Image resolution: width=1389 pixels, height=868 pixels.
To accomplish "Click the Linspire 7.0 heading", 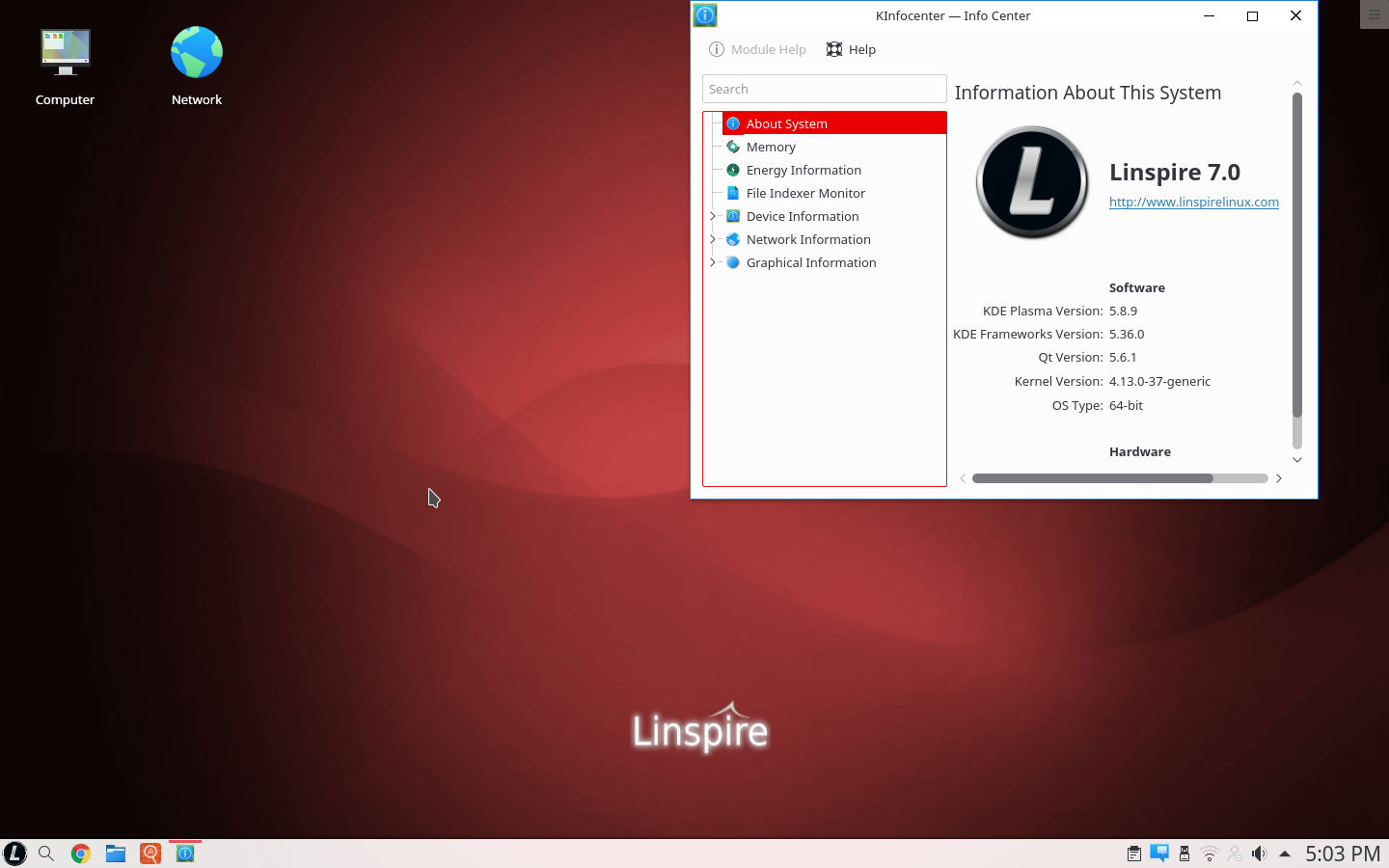I will coord(1175,172).
